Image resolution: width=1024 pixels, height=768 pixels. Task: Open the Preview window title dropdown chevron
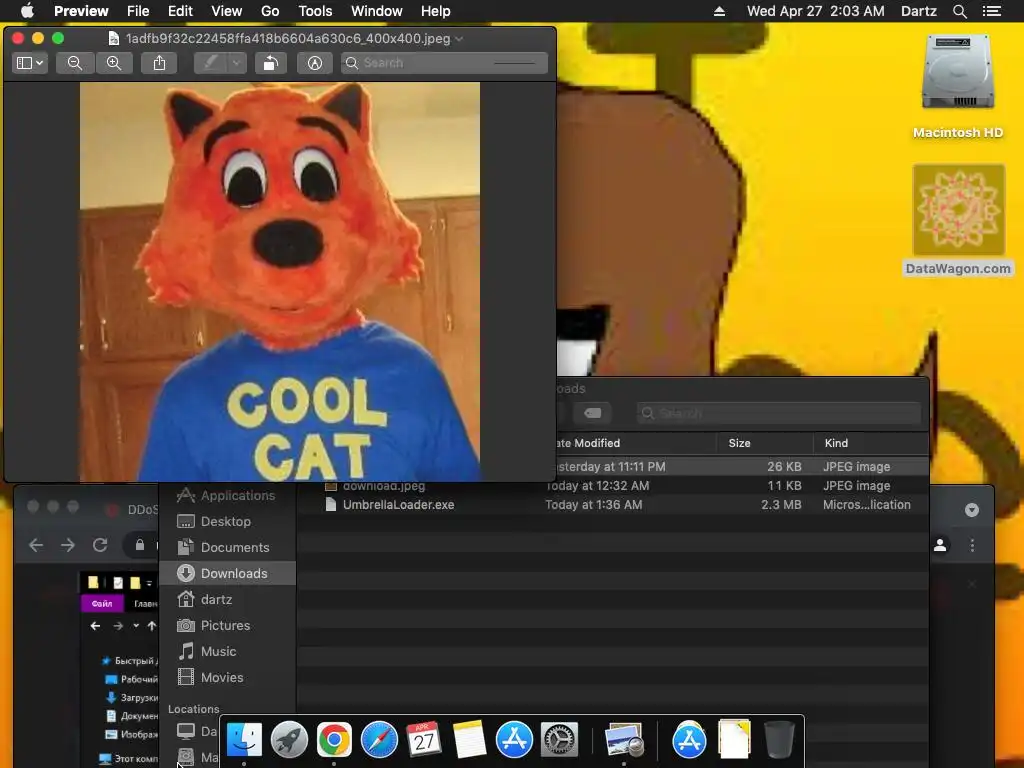pos(460,39)
